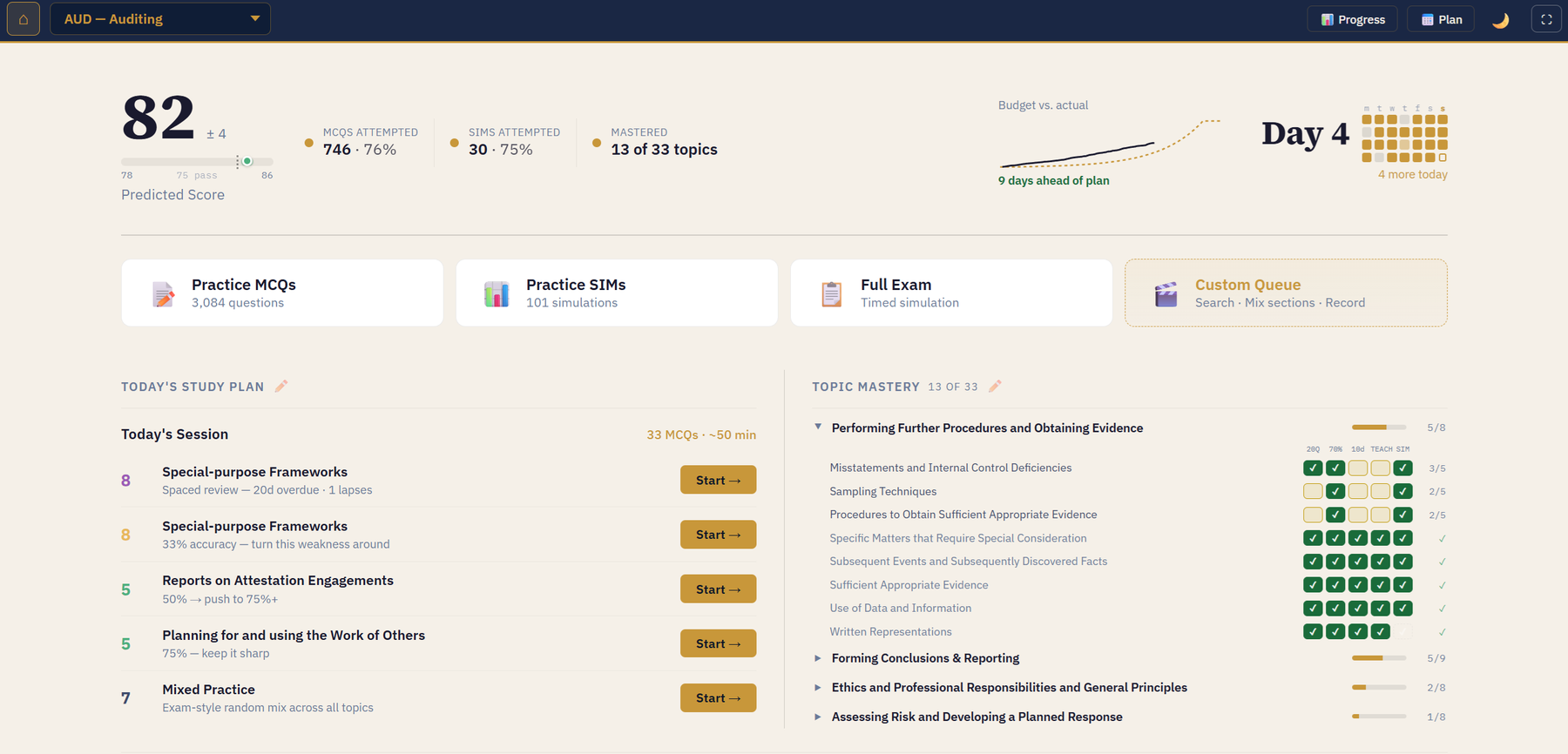The height and width of the screenshot is (754, 1568).
Task: Check TEACH box for Procedures to Obtain Evidence
Action: 1380,515
